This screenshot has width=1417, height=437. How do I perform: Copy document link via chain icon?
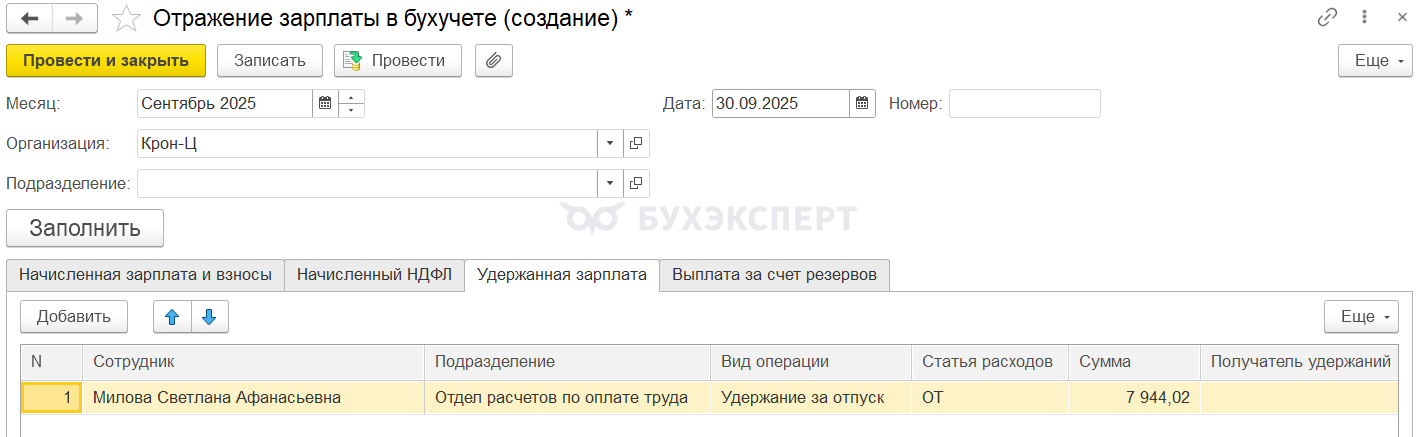click(x=1327, y=18)
